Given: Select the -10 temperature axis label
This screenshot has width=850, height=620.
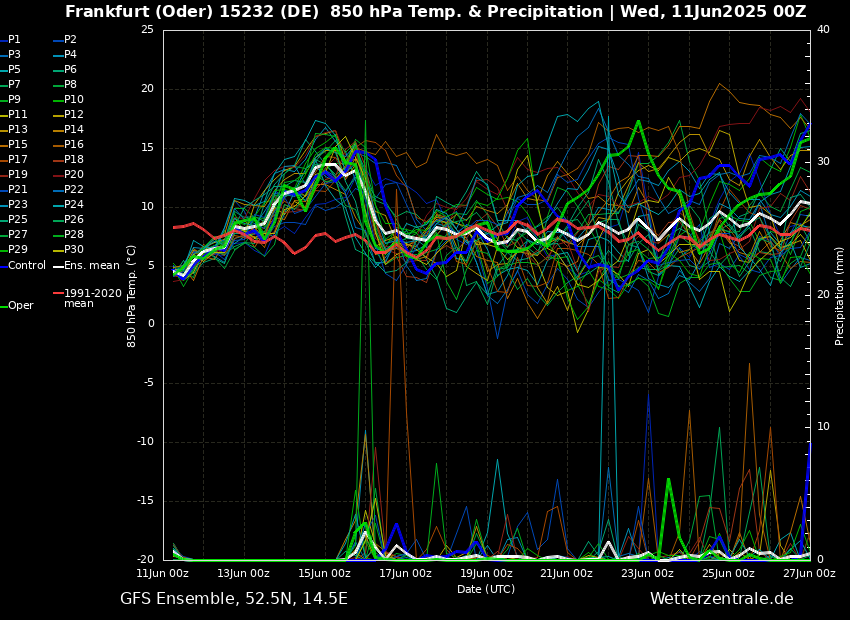Looking at the screenshot, I should coord(146,442).
